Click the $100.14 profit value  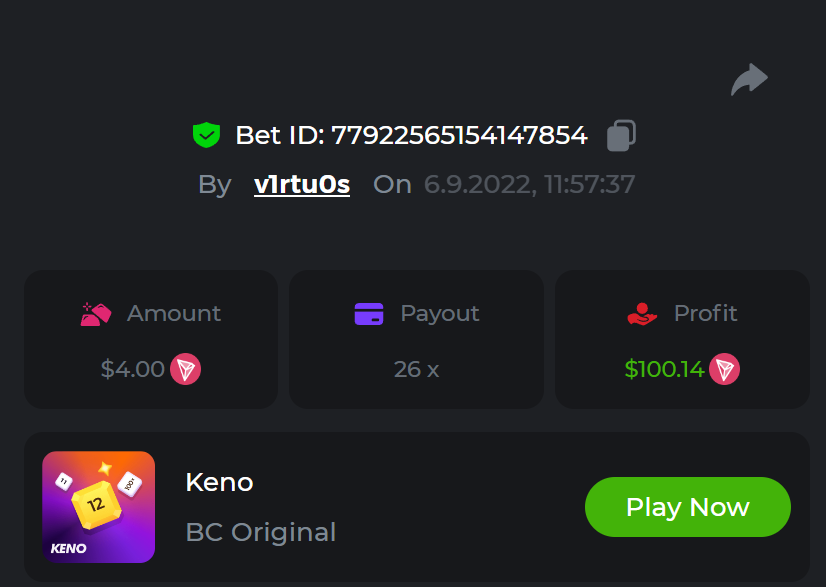[x=664, y=369]
